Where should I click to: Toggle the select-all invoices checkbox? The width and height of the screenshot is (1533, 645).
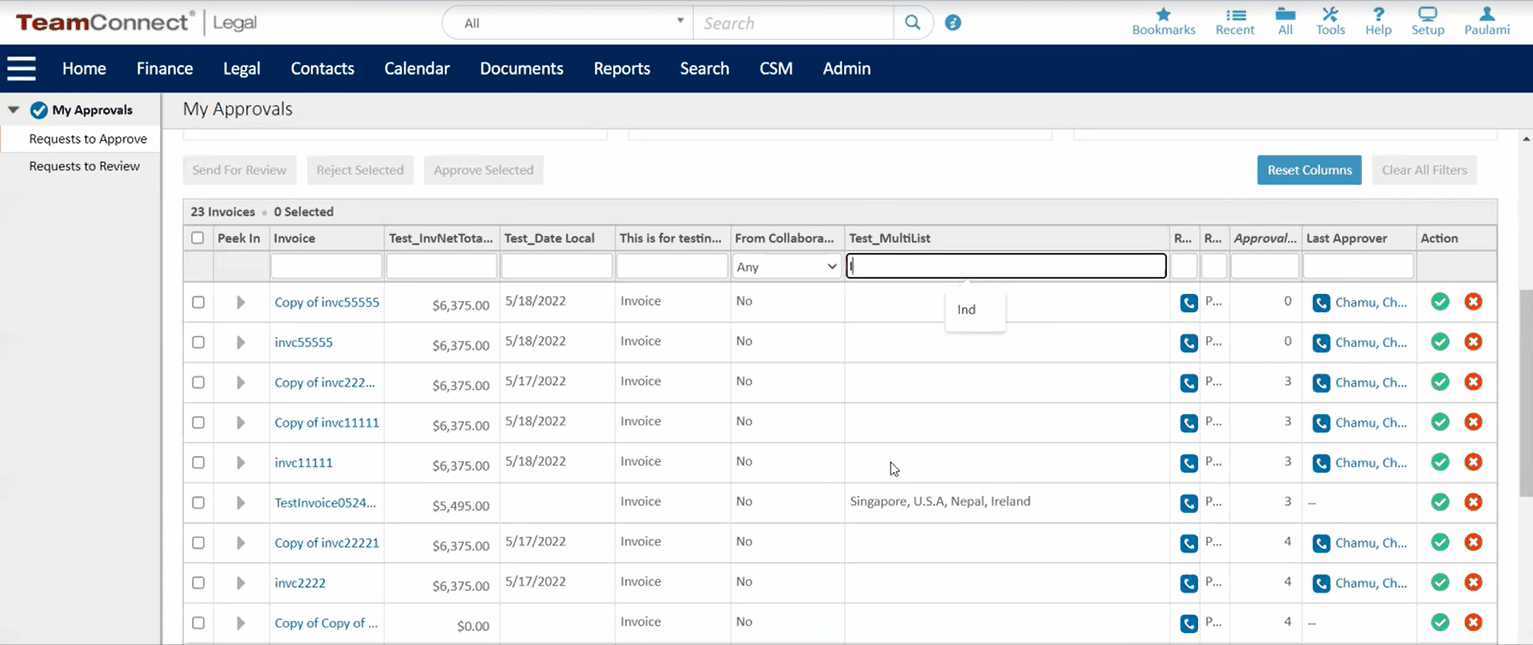coord(198,238)
